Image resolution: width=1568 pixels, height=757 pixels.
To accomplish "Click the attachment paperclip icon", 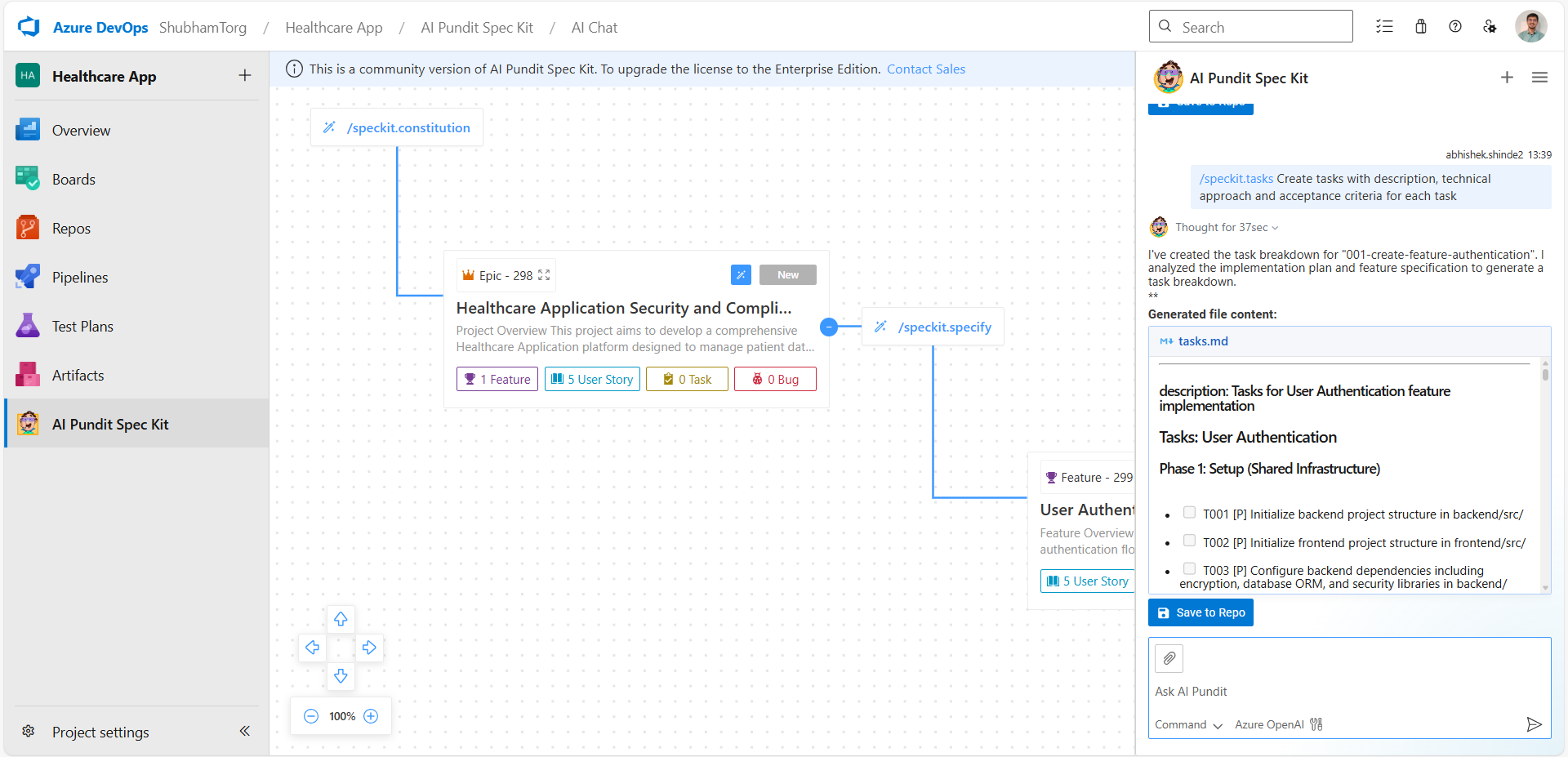I will tap(1169, 658).
